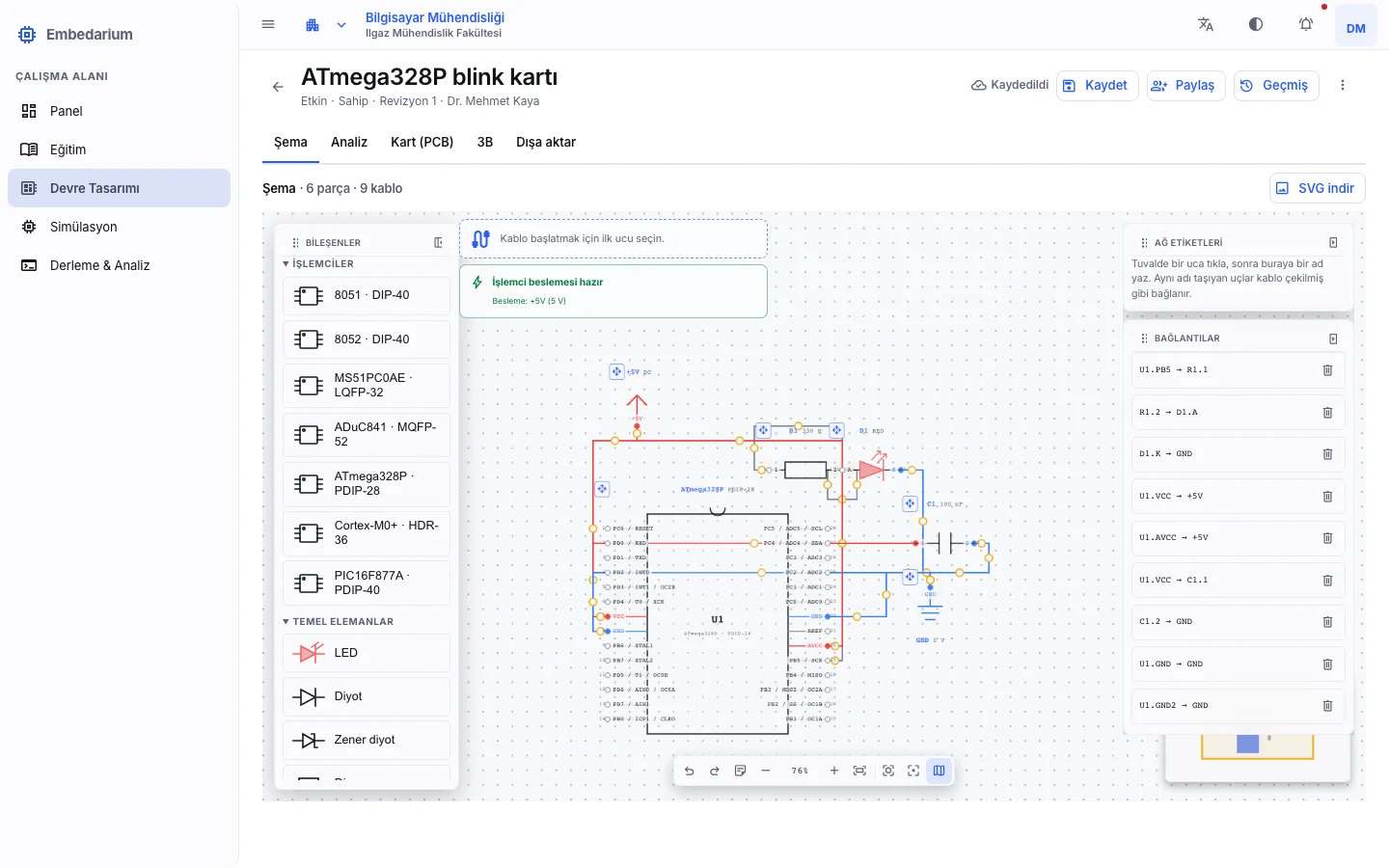Zoom in with the plus icon
This screenshot has height=868, width=1389.
pyautogui.click(x=834, y=771)
